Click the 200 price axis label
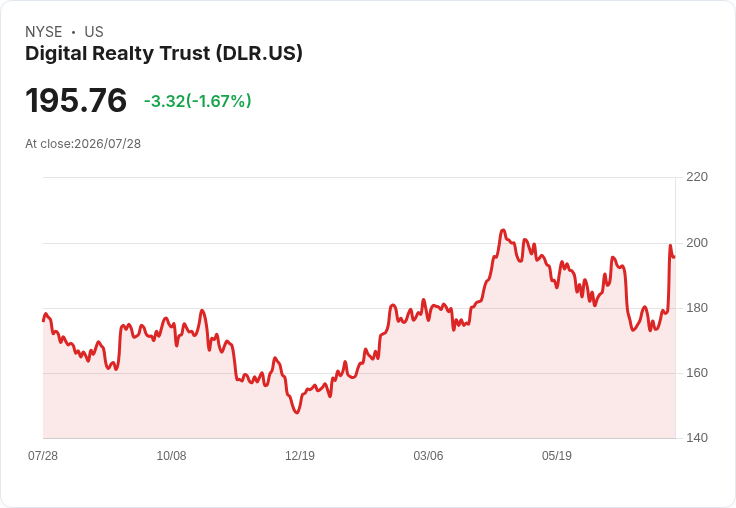 click(x=697, y=243)
